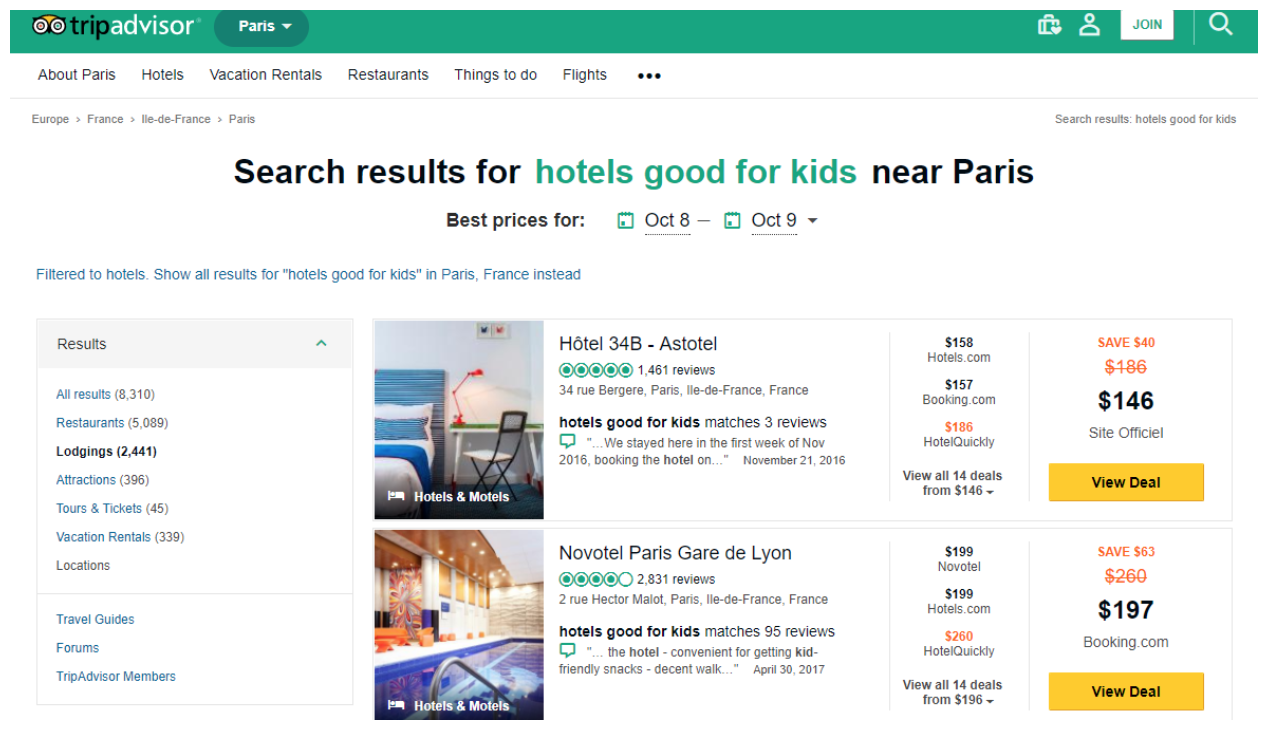Open the Hôtel 34B - Astotel title link
Image resolution: width=1272 pixels, height=738 pixels.
coord(638,344)
